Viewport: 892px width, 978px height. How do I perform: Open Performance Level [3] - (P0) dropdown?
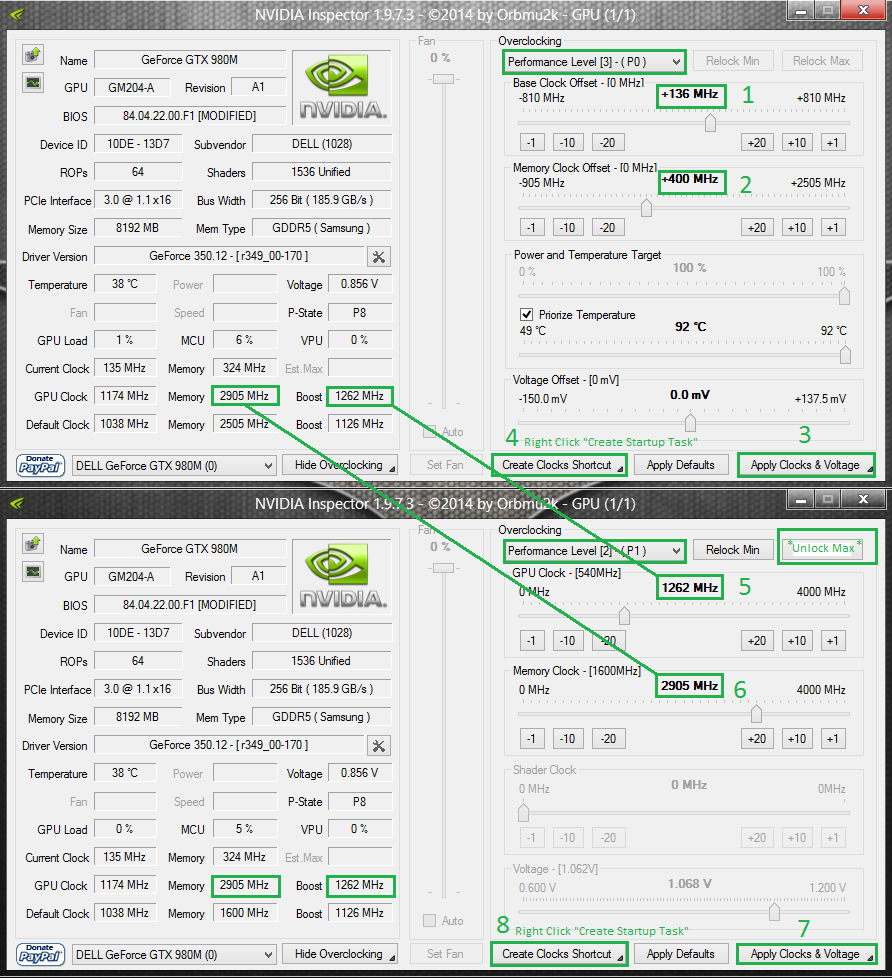pyautogui.click(x=594, y=62)
